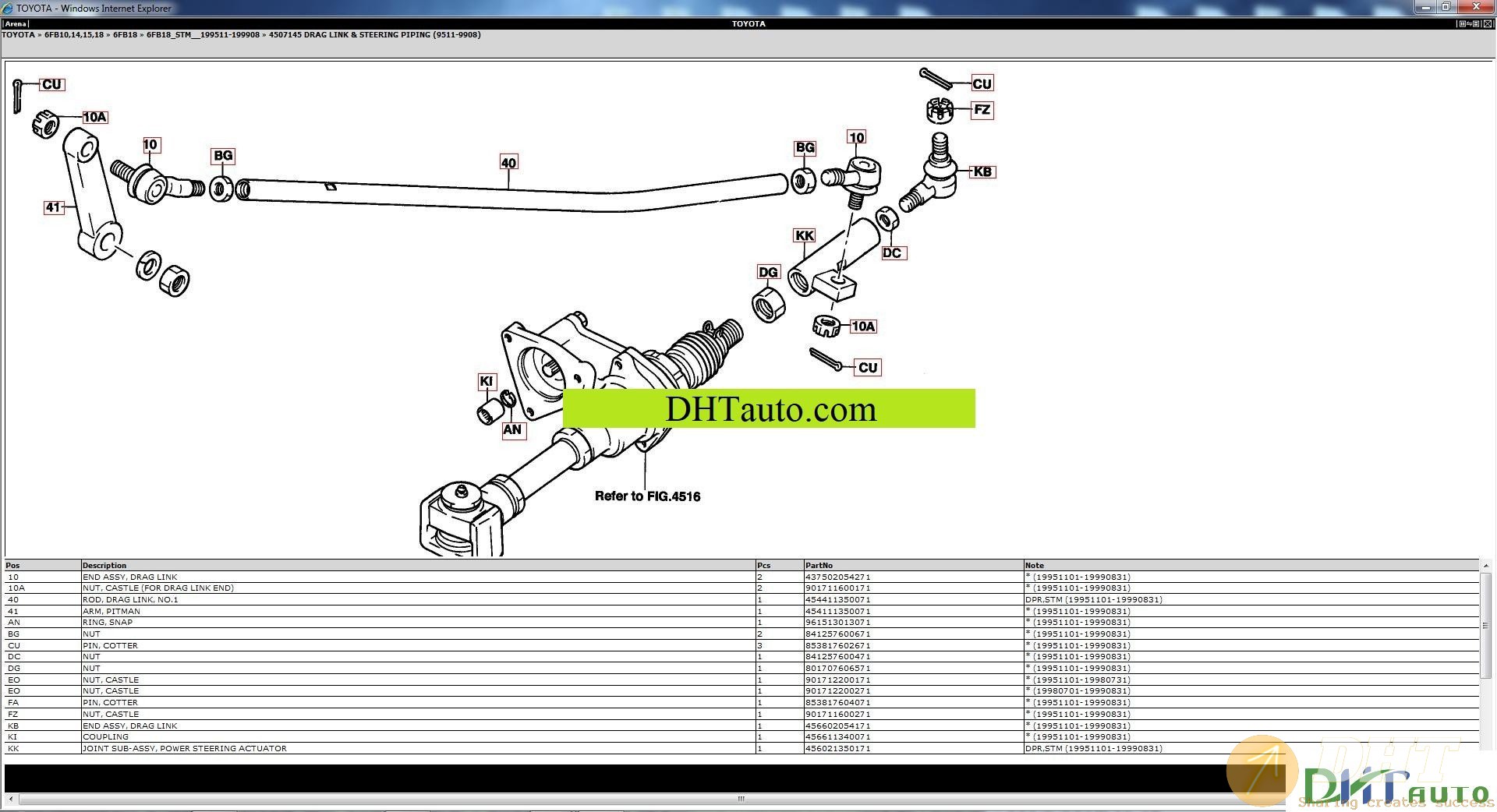The width and height of the screenshot is (1497, 812).
Task: Click callout CU beside the pitman arm cotter pin
Action: pos(51,84)
